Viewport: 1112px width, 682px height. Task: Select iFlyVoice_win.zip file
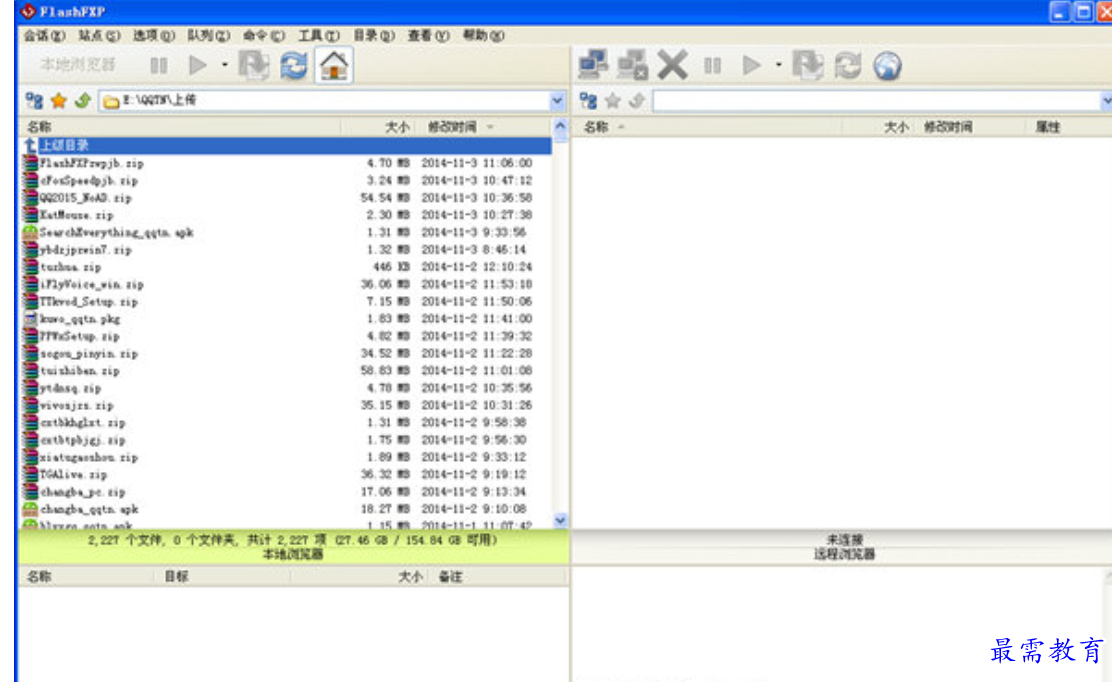[x=91, y=284]
